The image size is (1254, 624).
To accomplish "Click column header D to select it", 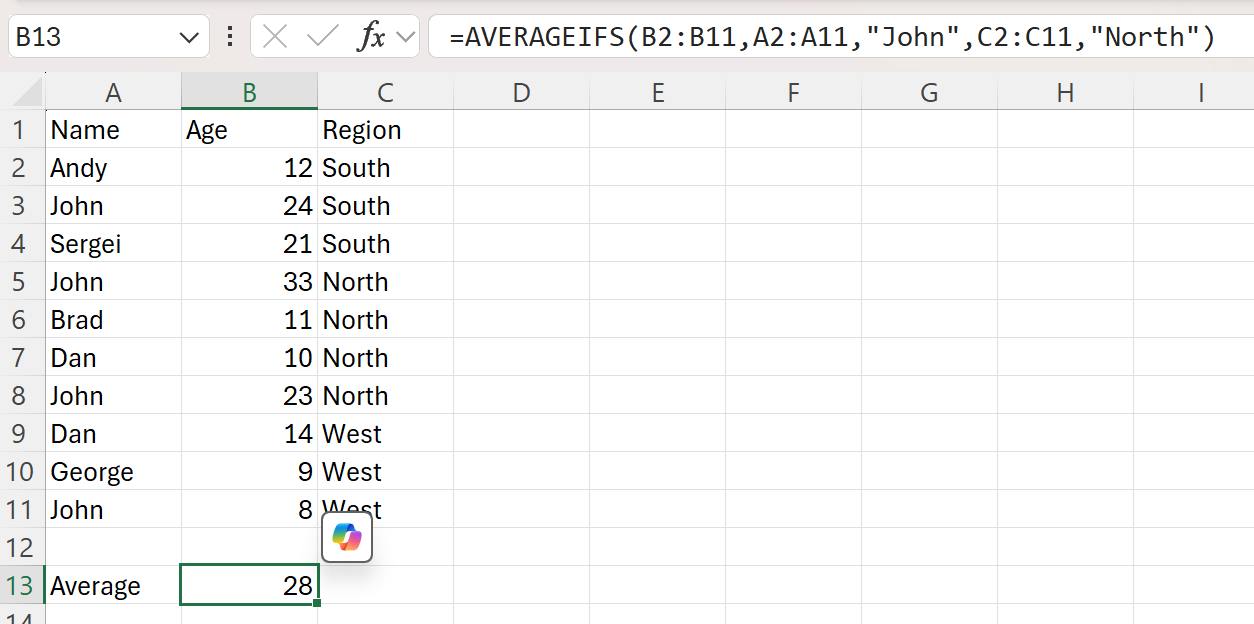I will pos(521,91).
